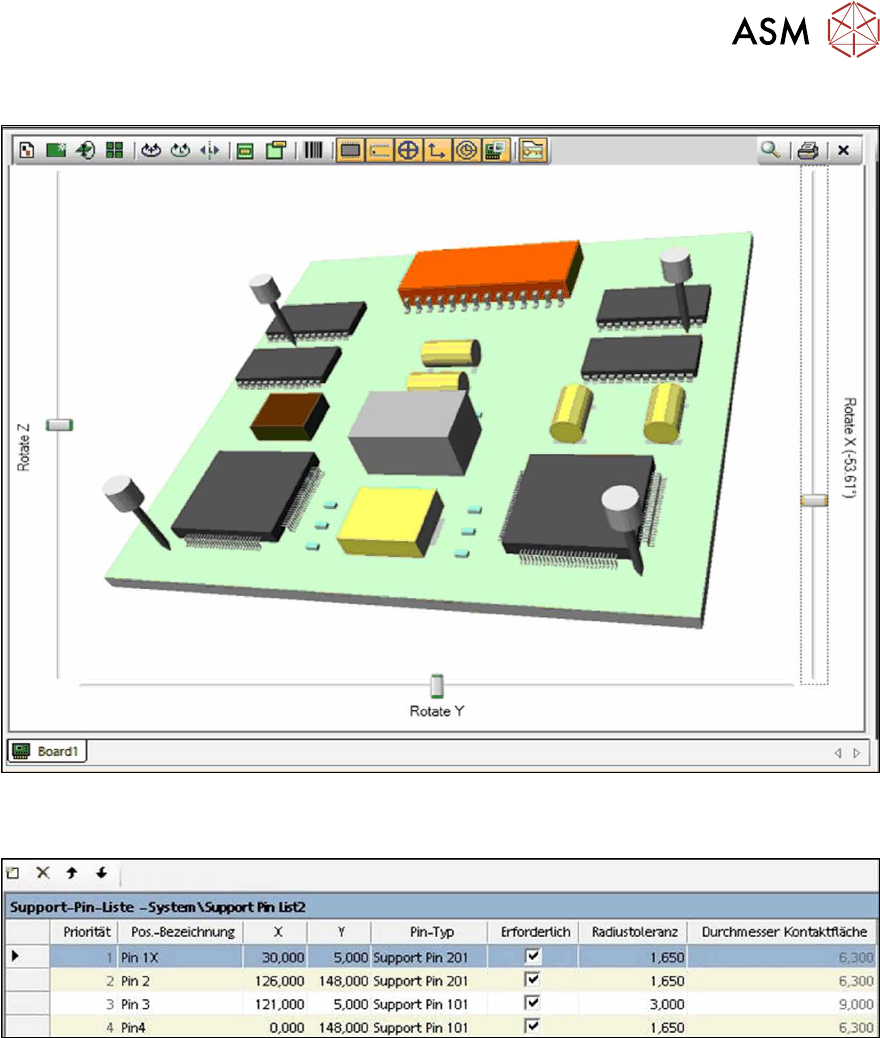Viewport: 880px width, 1038px height.
Task: Click the printer icon
Action: 808,150
